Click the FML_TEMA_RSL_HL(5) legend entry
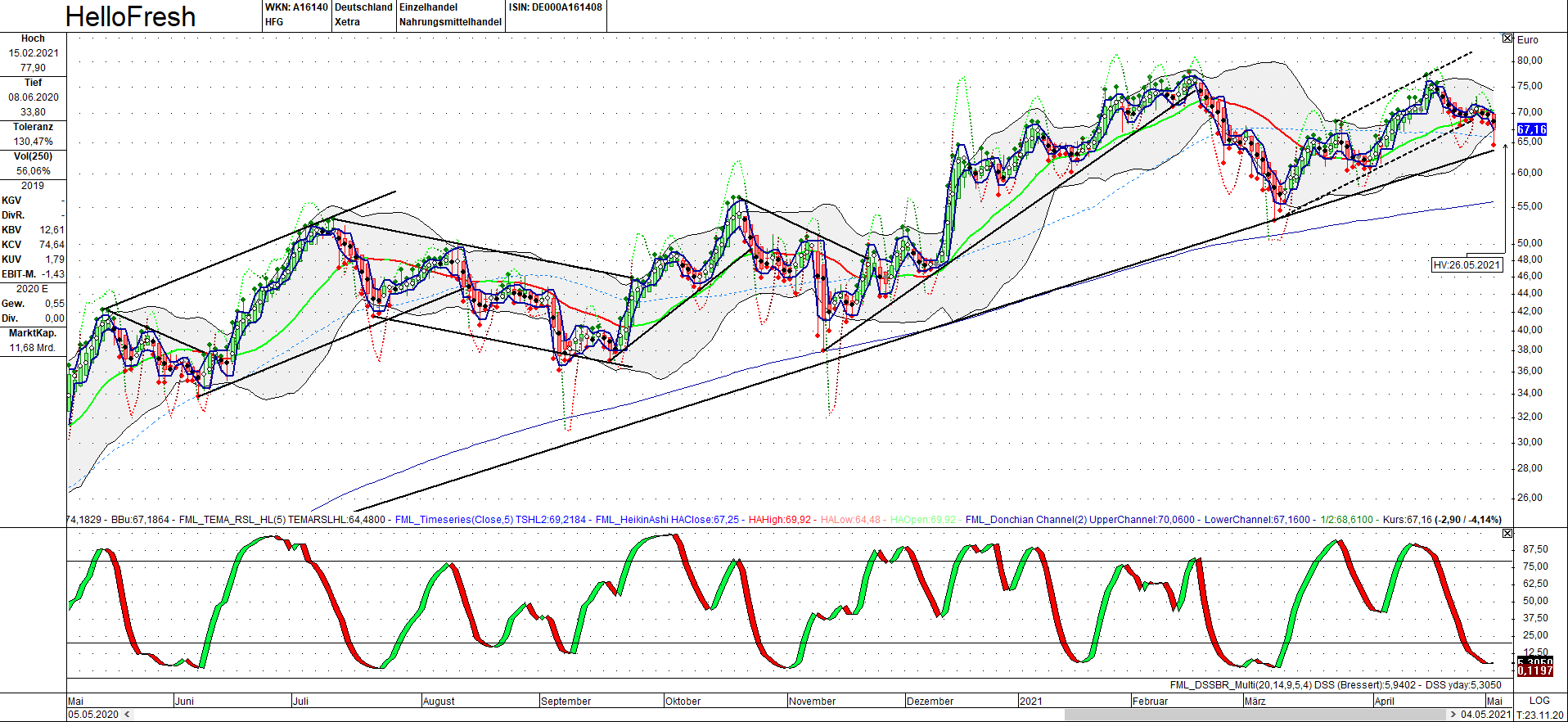The height and width of the screenshot is (722, 1568). click(282, 520)
